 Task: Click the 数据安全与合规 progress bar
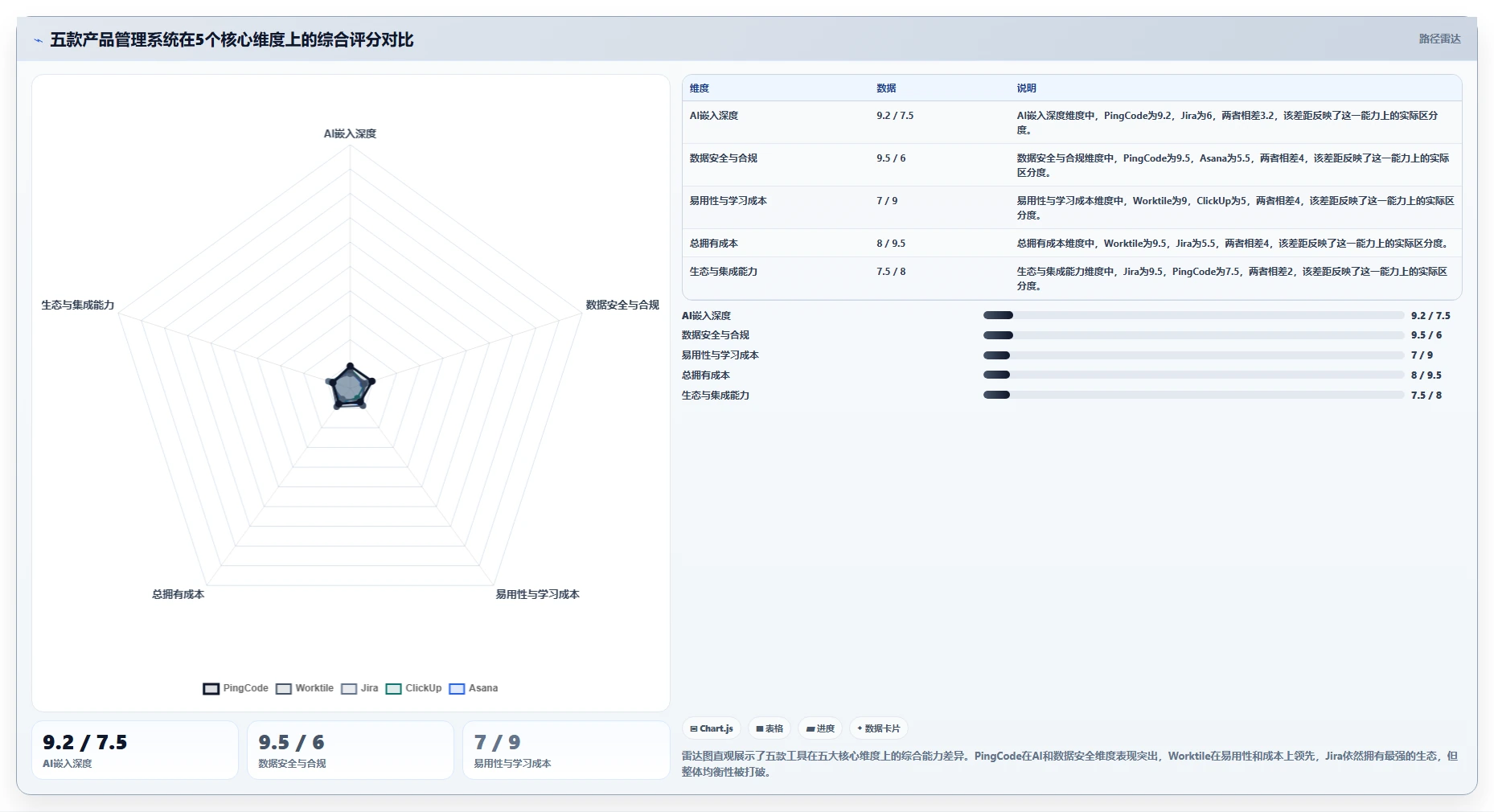1193,335
